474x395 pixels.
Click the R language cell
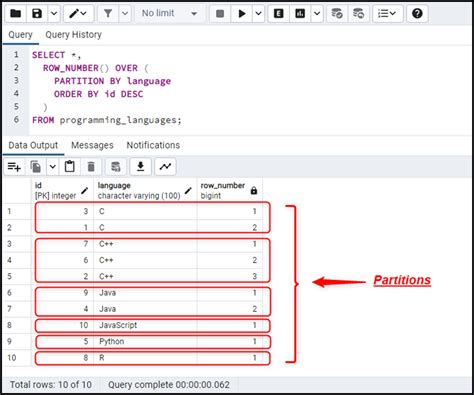tap(145, 358)
